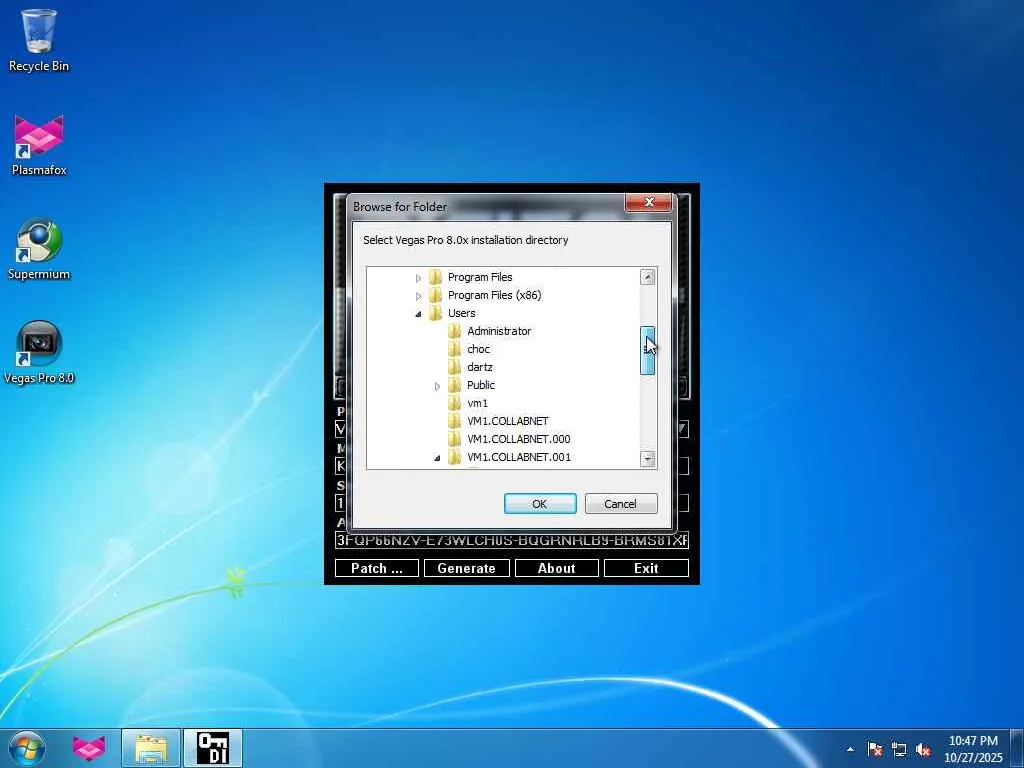Screen dimensions: 1024x768
Task: Select the Administrator folder name
Action: click(x=499, y=331)
